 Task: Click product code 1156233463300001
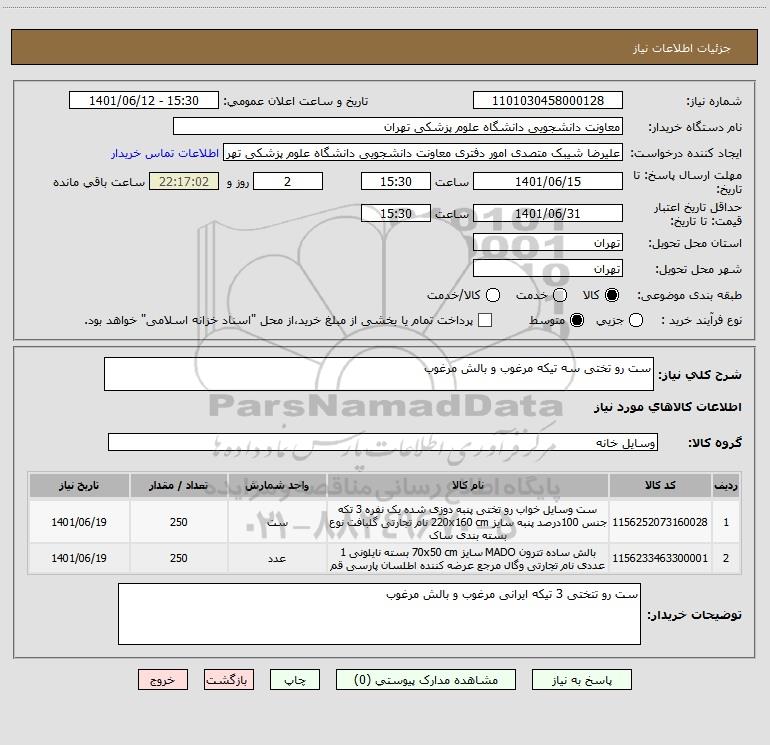660,558
